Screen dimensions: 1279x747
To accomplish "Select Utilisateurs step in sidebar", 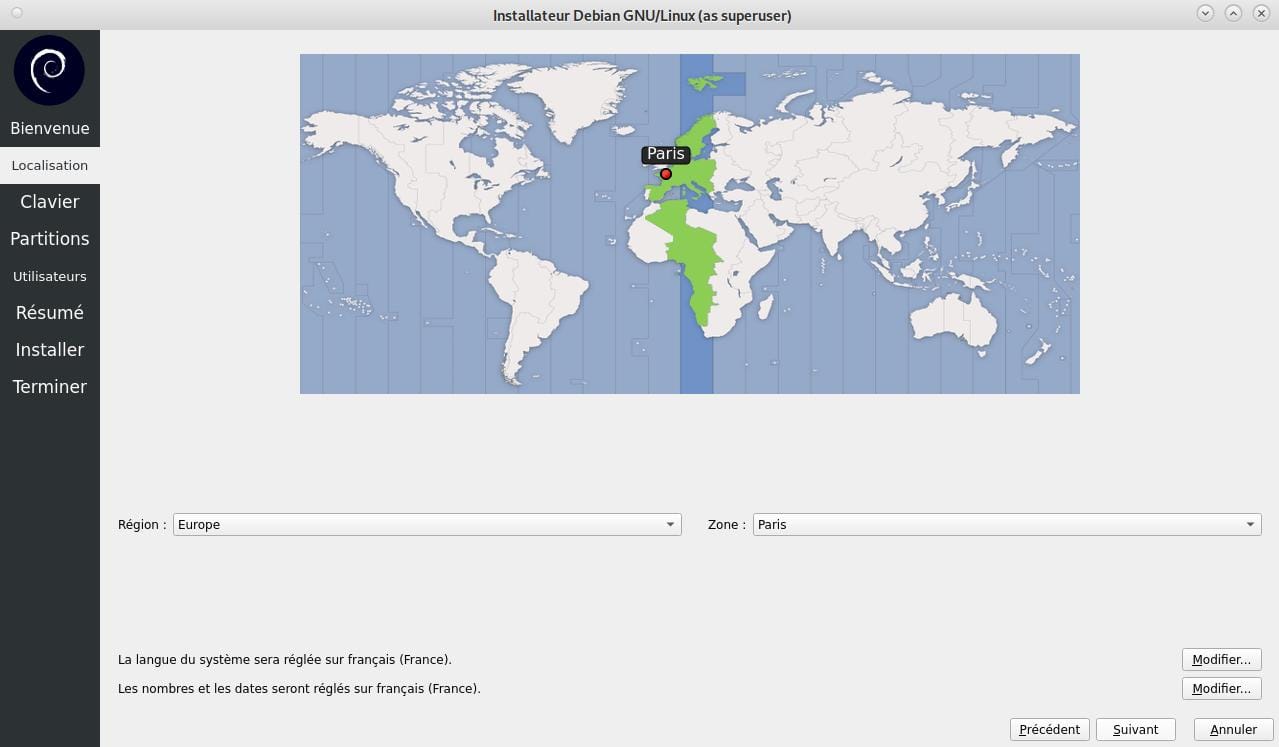I will pyautogui.click(x=50, y=276).
